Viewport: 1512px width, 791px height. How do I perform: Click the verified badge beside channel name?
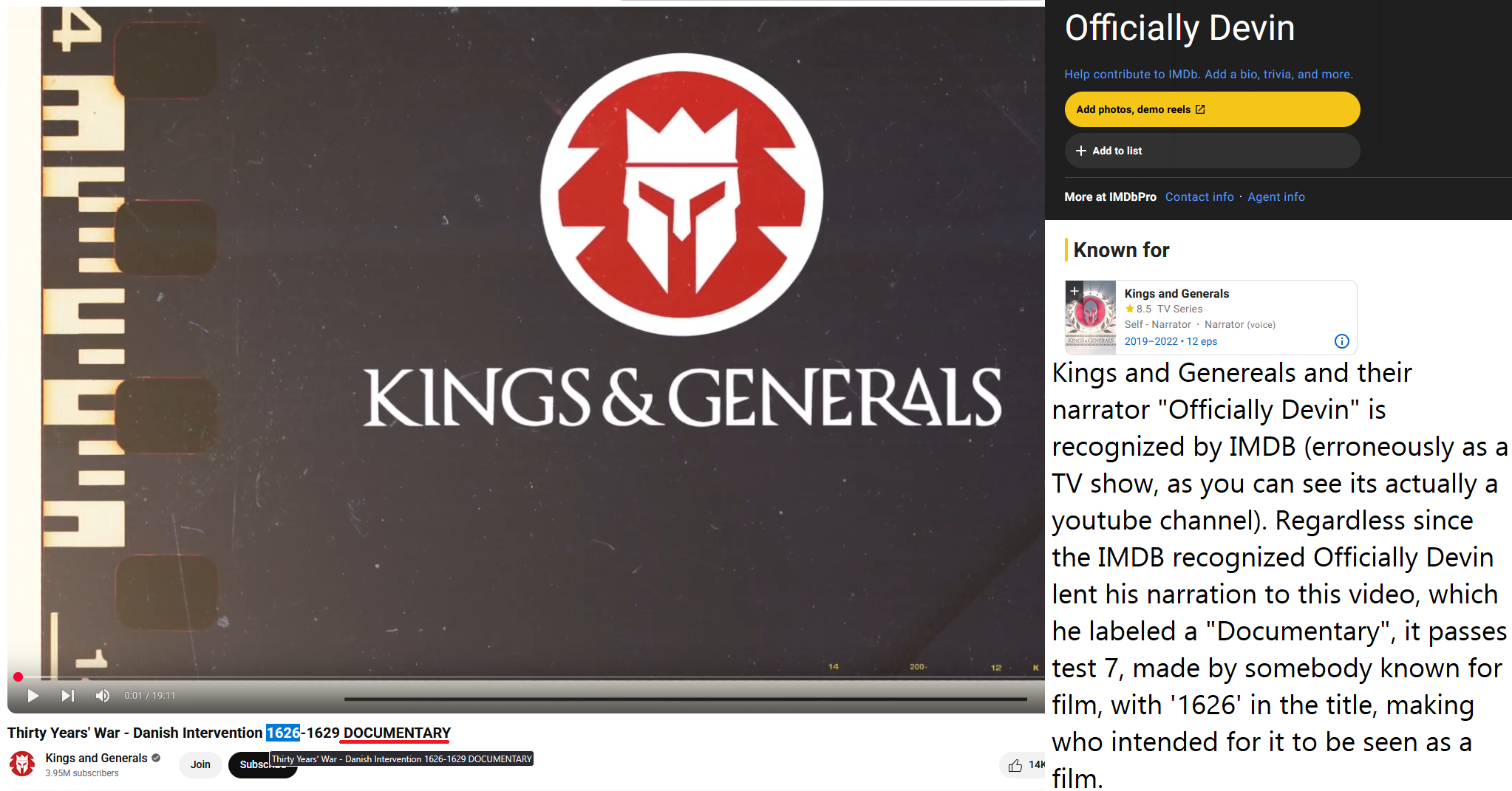(156, 758)
